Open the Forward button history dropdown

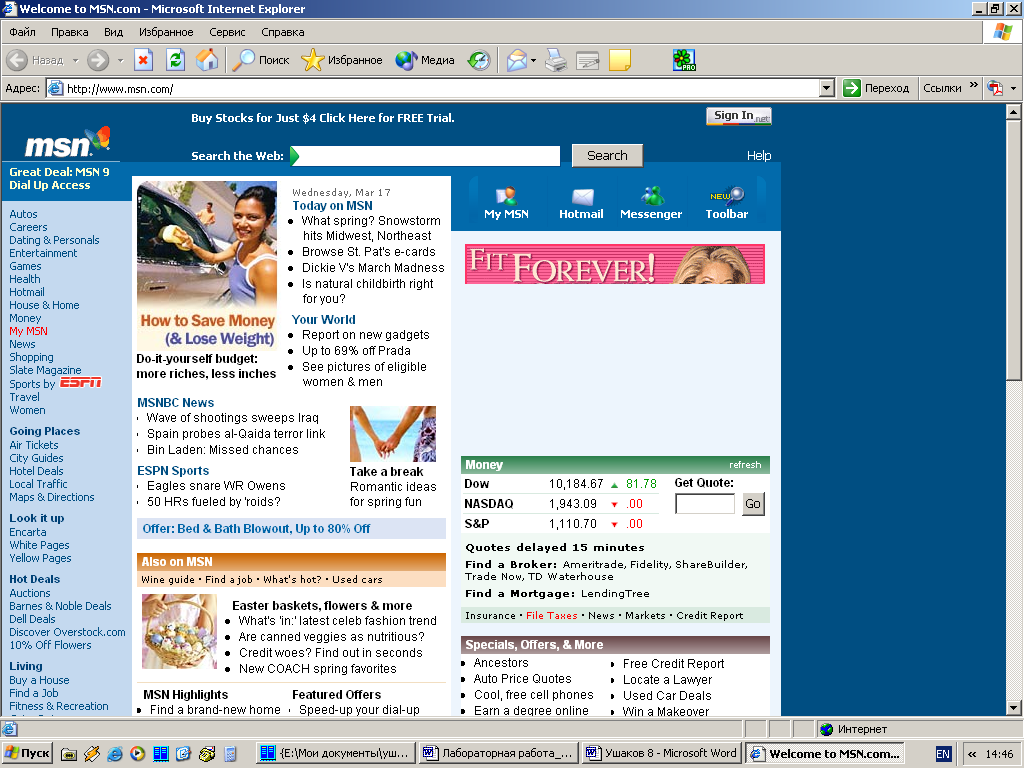pyautogui.click(x=120, y=60)
